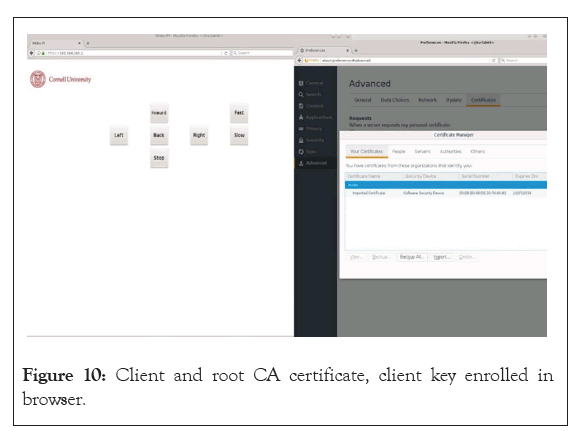Reload page in left Firefox window
This screenshot has height=431, width=578.
[x=226, y=53]
